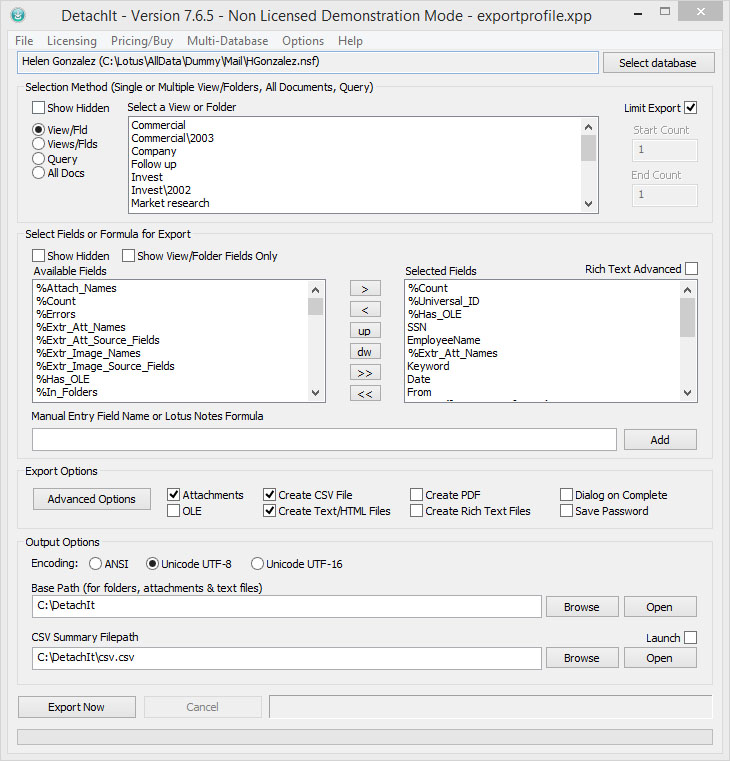Viewport: 730px width, 761px height.
Task: Select the Commercial\2003 folder
Action: point(355,138)
